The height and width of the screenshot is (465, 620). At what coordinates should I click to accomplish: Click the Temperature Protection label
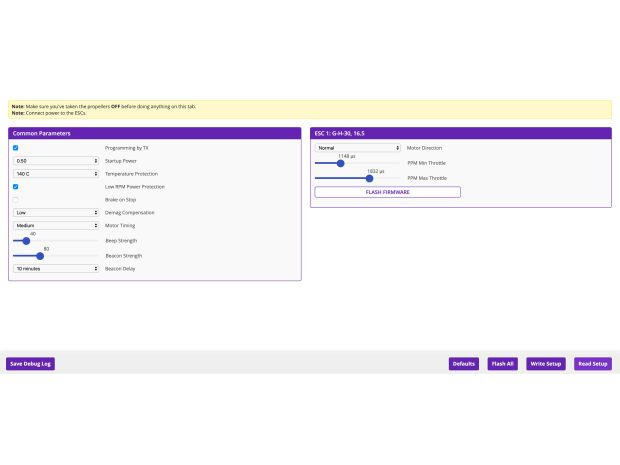[131, 174]
